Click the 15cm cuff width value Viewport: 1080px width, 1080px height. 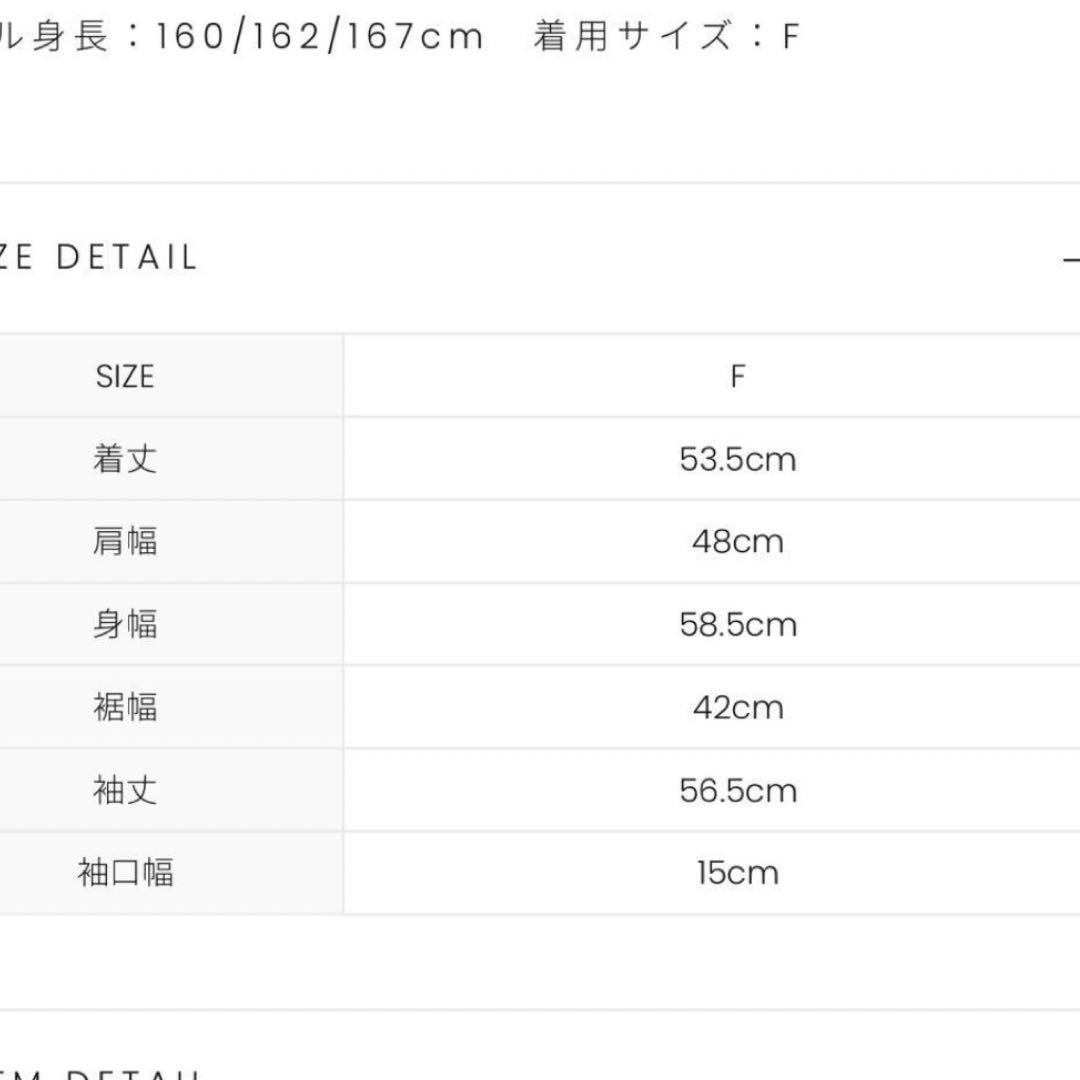pos(738,873)
